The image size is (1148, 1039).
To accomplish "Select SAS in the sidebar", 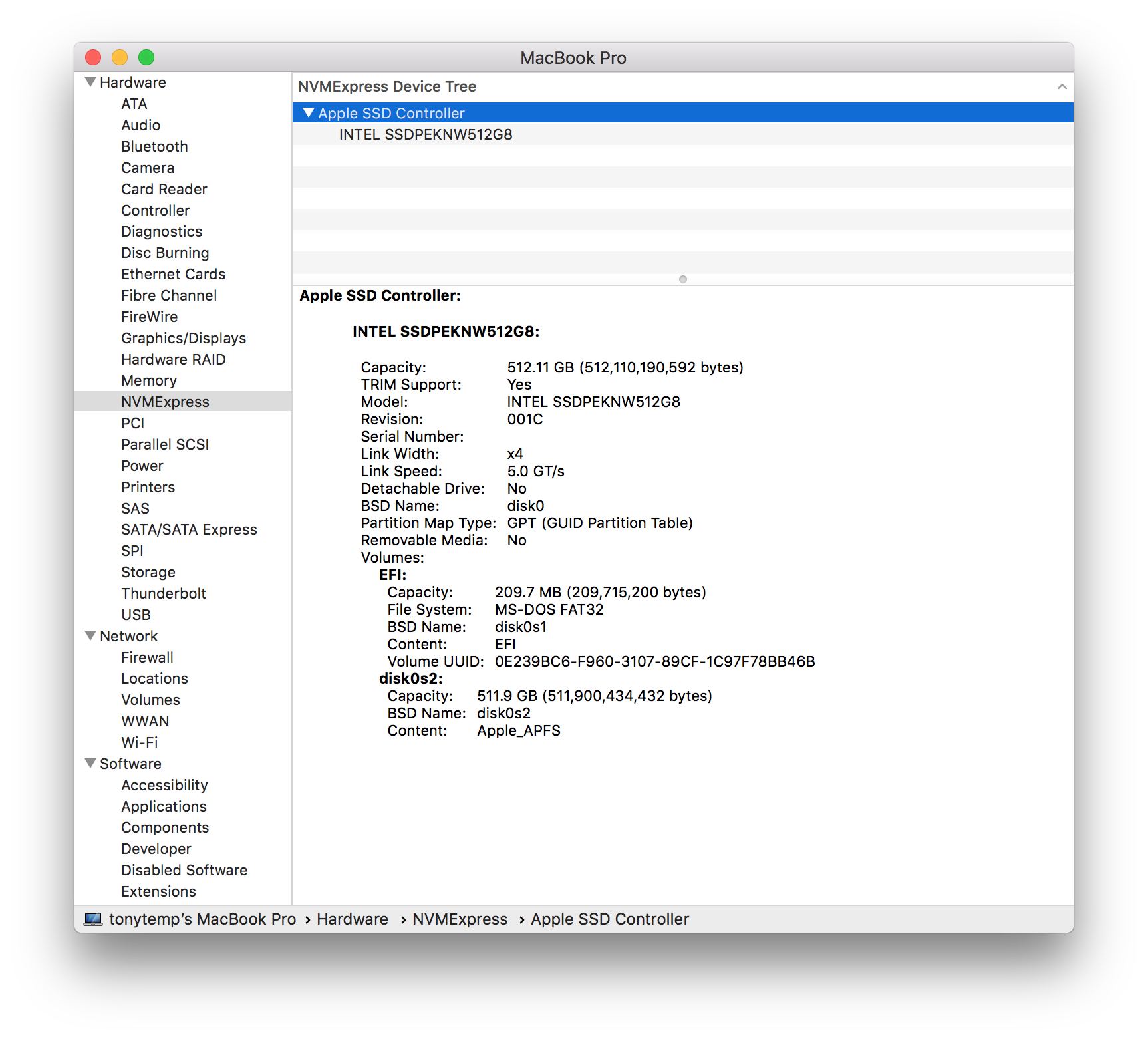I will (135, 508).
